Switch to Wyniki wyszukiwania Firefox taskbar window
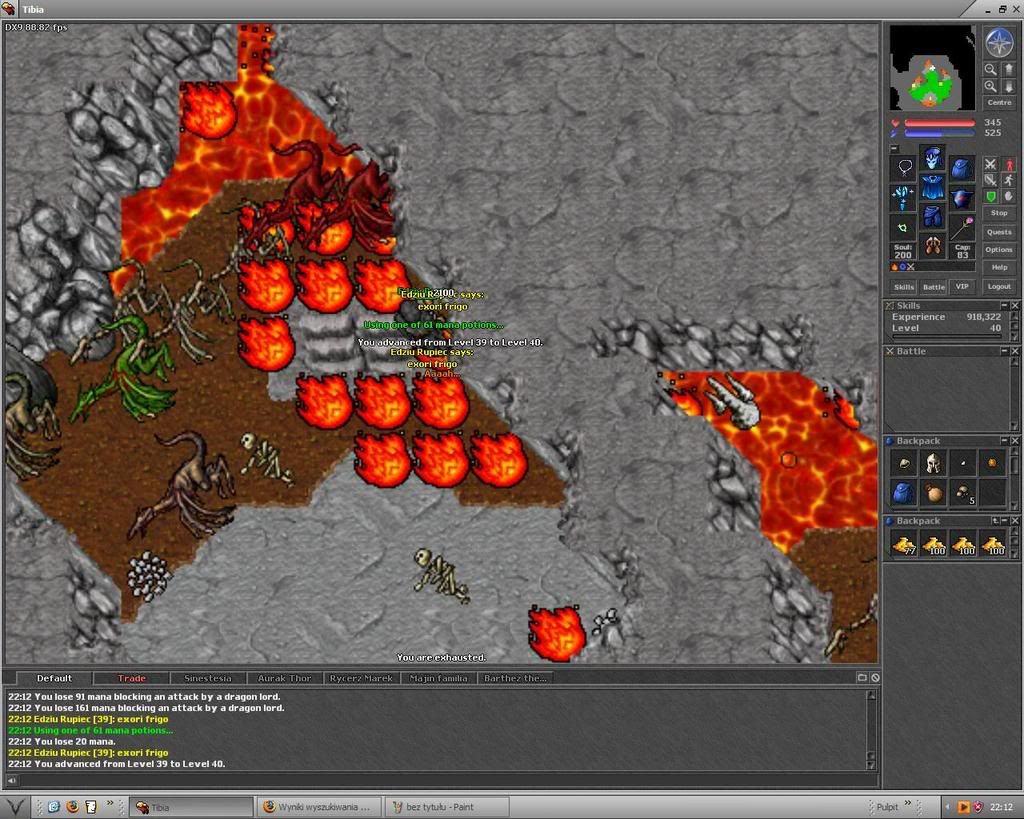This screenshot has height=819, width=1024. pyautogui.click(x=319, y=807)
